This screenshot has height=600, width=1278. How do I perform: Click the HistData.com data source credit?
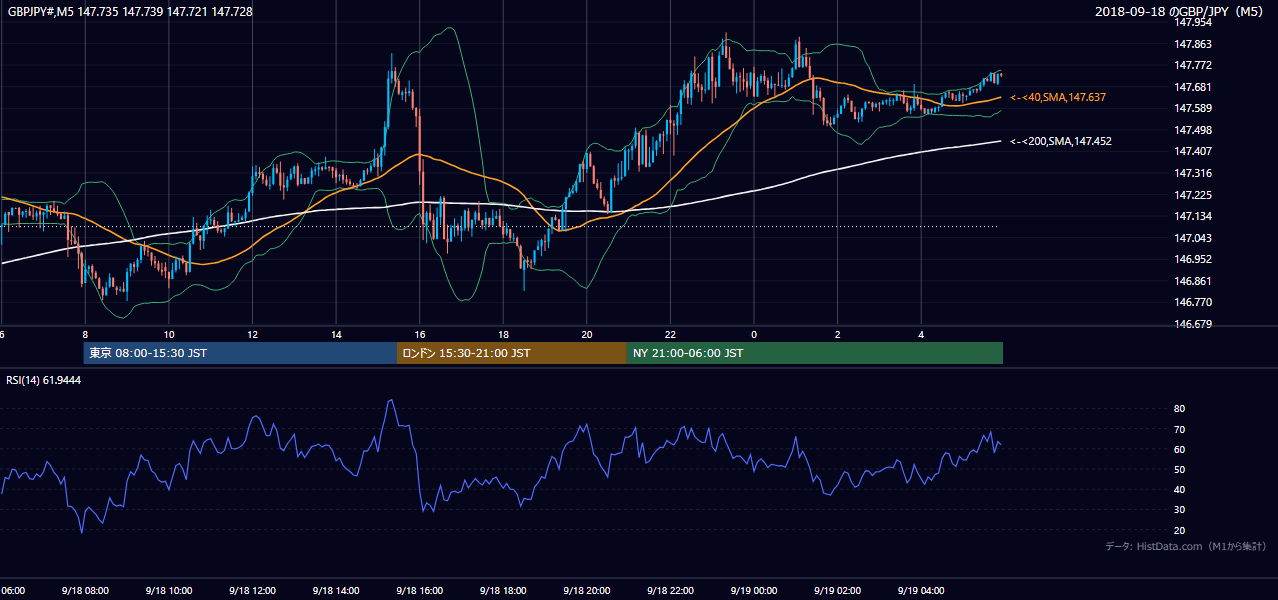point(1186,546)
